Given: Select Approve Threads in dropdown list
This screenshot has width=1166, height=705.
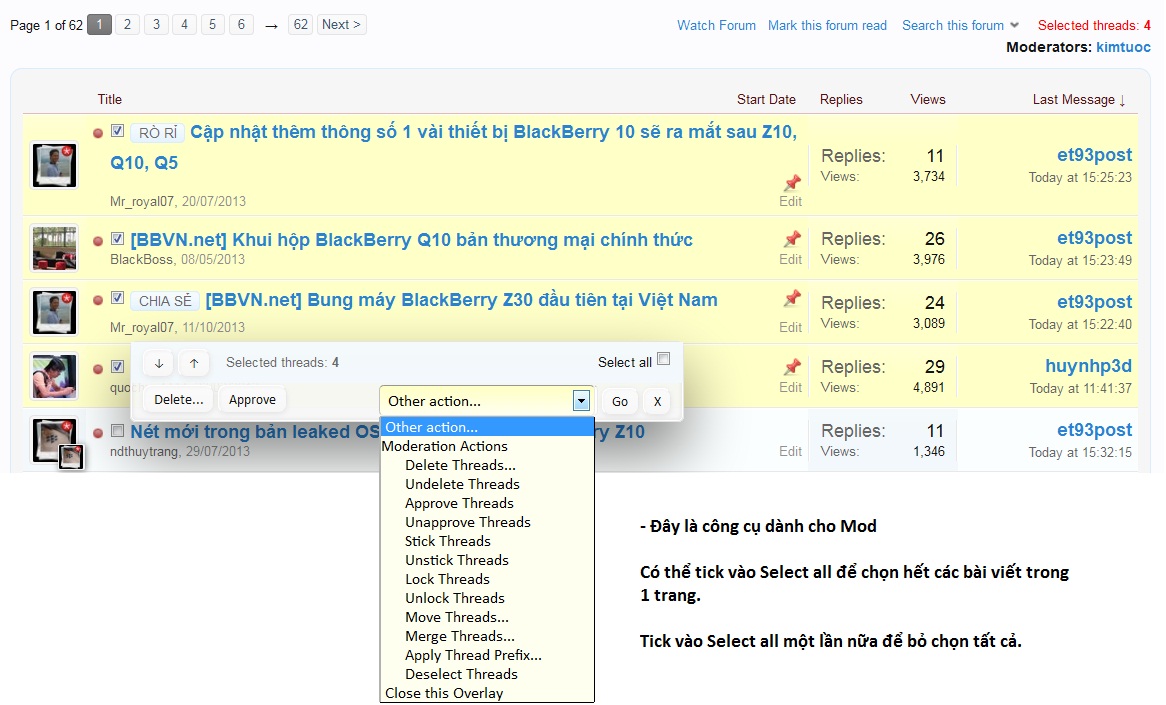Looking at the screenshot, I should (460, 503).
